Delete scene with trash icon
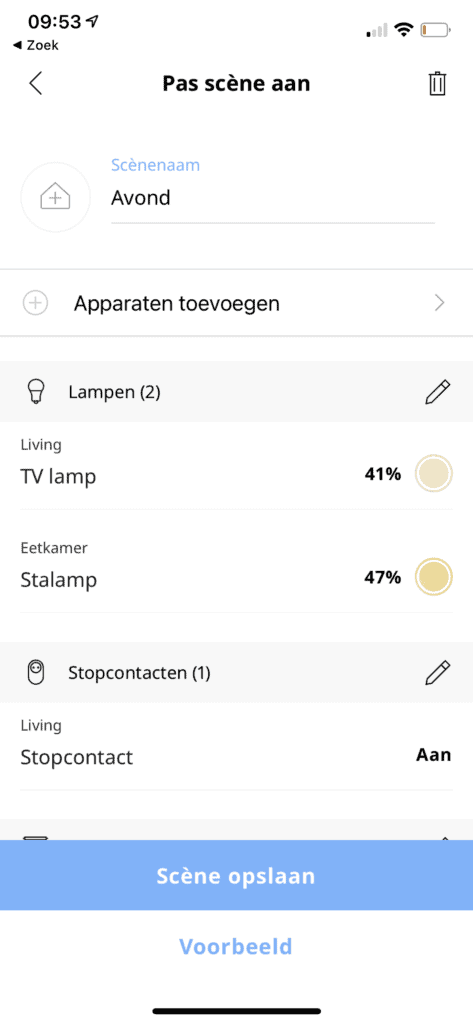The height and width of the screenshot is (1024, 473). [437, 84]
